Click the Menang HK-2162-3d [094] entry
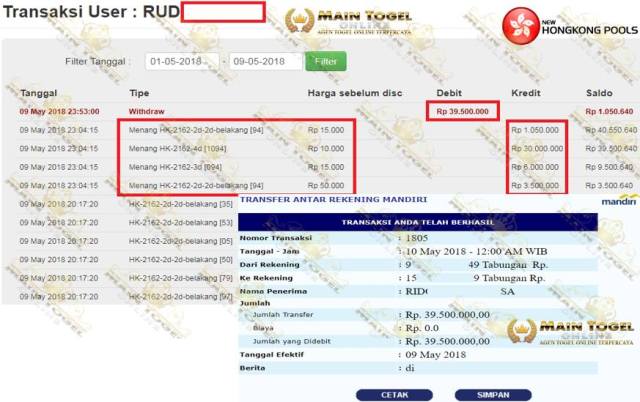 (x=176, y=167)
